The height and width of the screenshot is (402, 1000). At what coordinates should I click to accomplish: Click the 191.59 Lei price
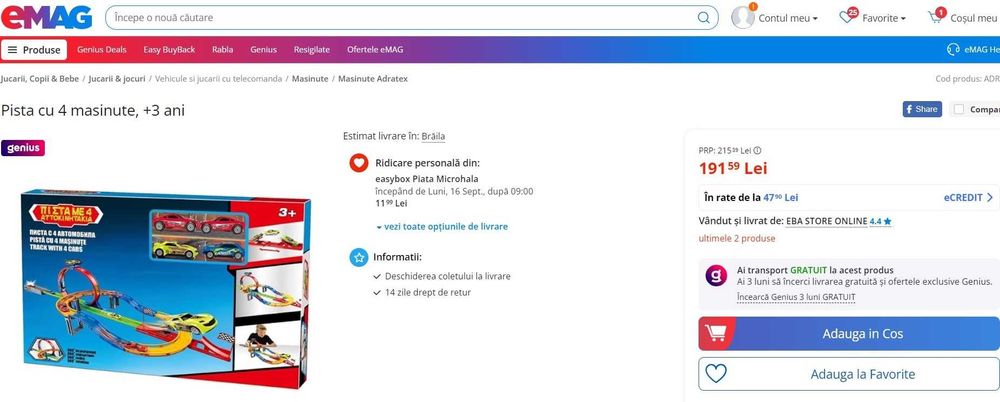coord(733,168)
